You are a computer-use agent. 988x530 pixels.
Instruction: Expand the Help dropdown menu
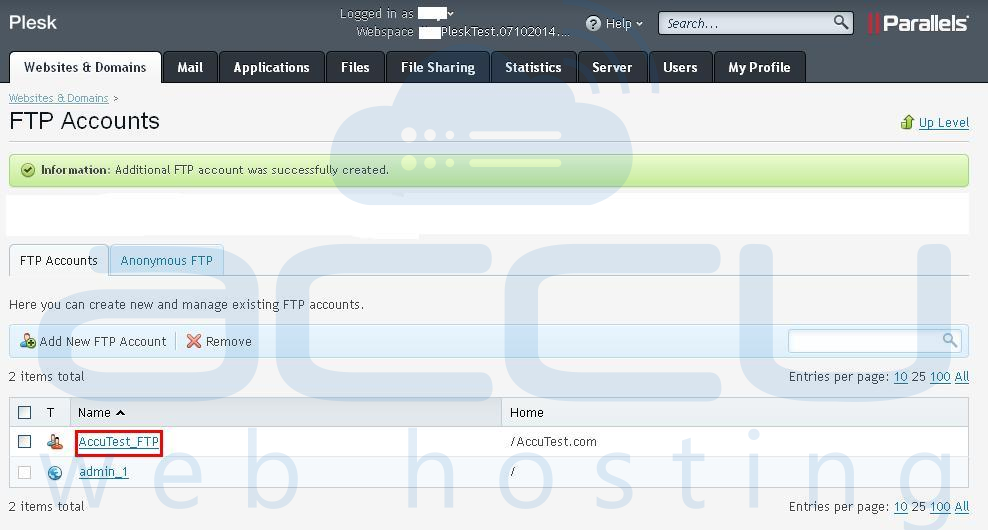640,24
